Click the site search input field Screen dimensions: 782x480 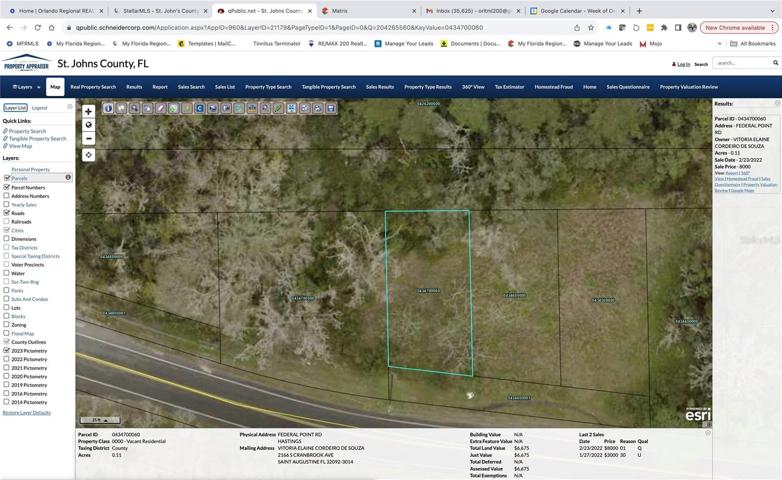click(743, 63)
